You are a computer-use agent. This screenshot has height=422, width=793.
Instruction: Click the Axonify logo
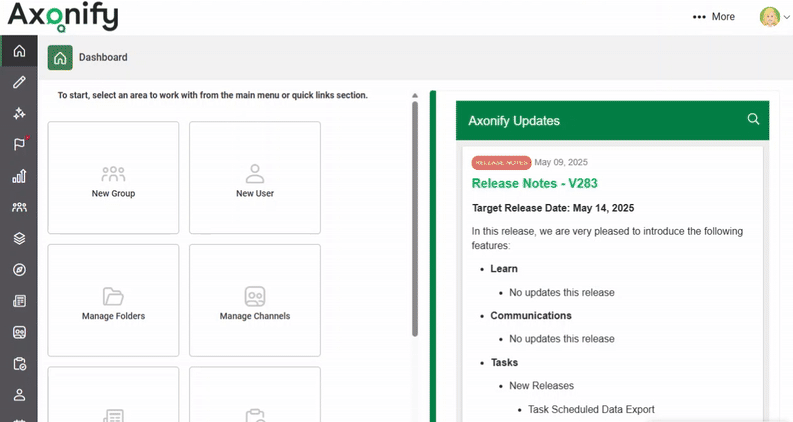coord(62,17)
